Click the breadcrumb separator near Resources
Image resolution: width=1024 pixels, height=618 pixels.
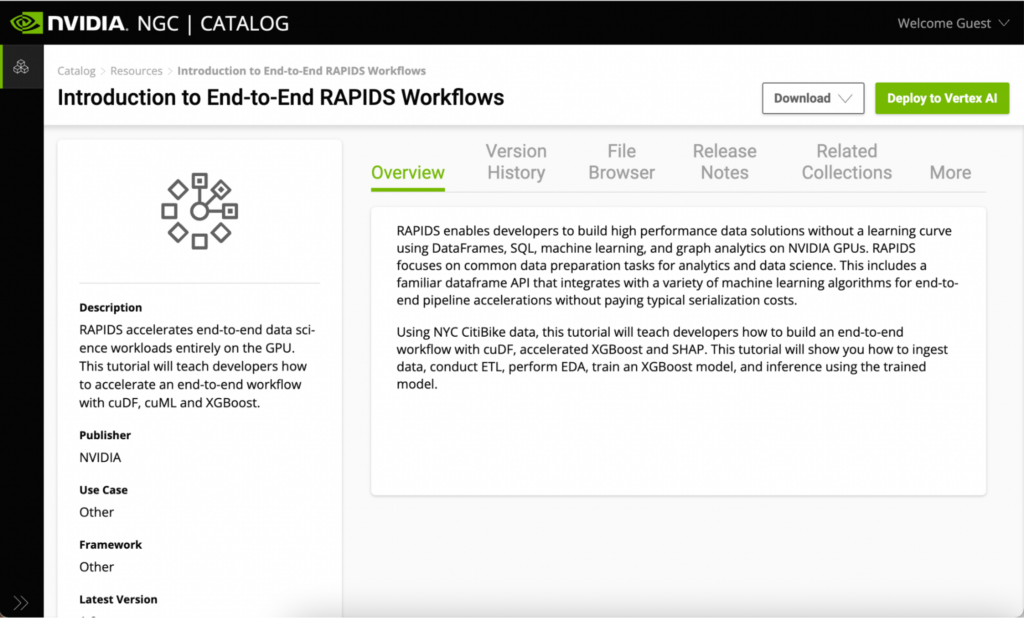(168, 71)
